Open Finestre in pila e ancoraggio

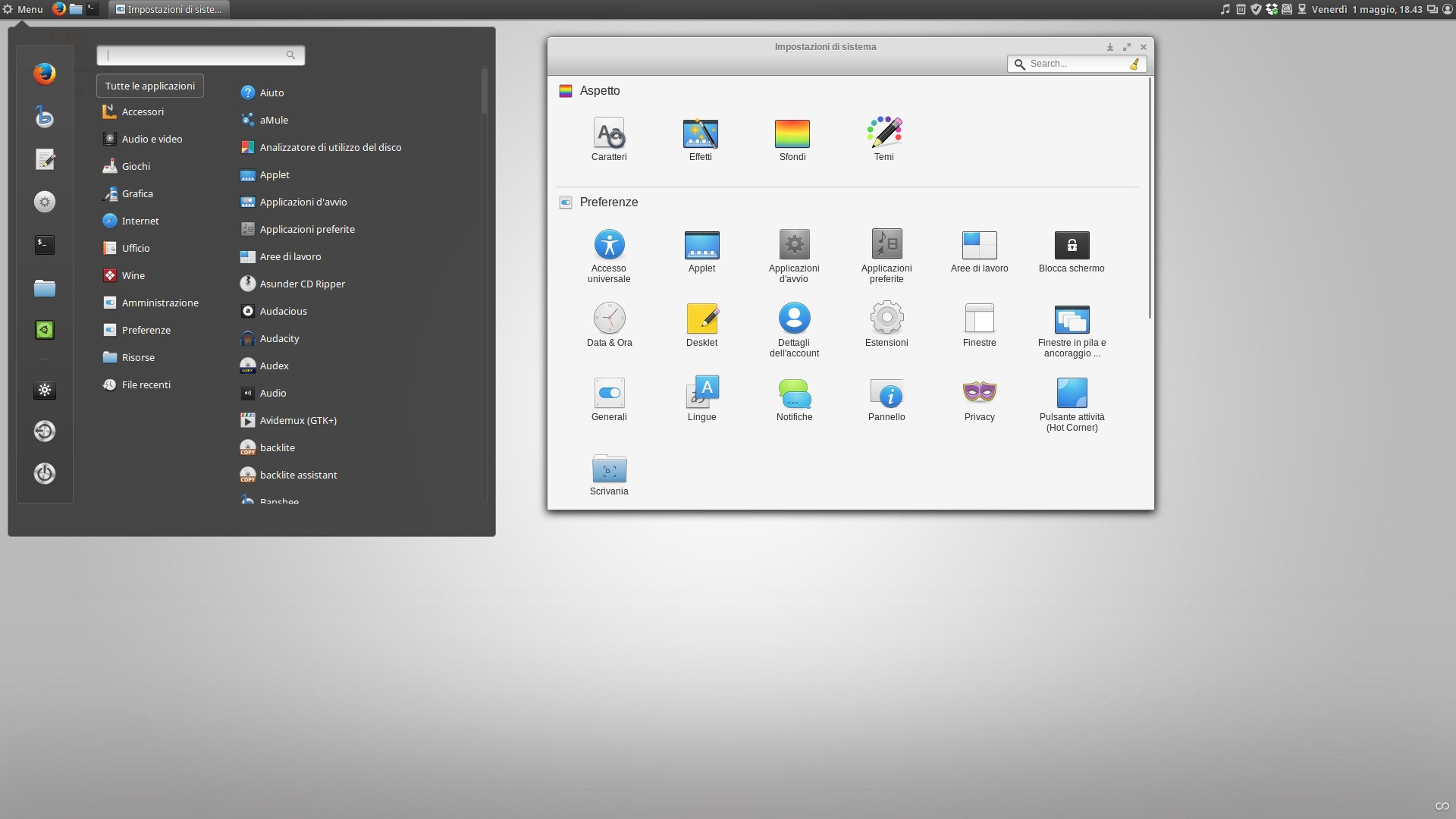coord(1072,330)
